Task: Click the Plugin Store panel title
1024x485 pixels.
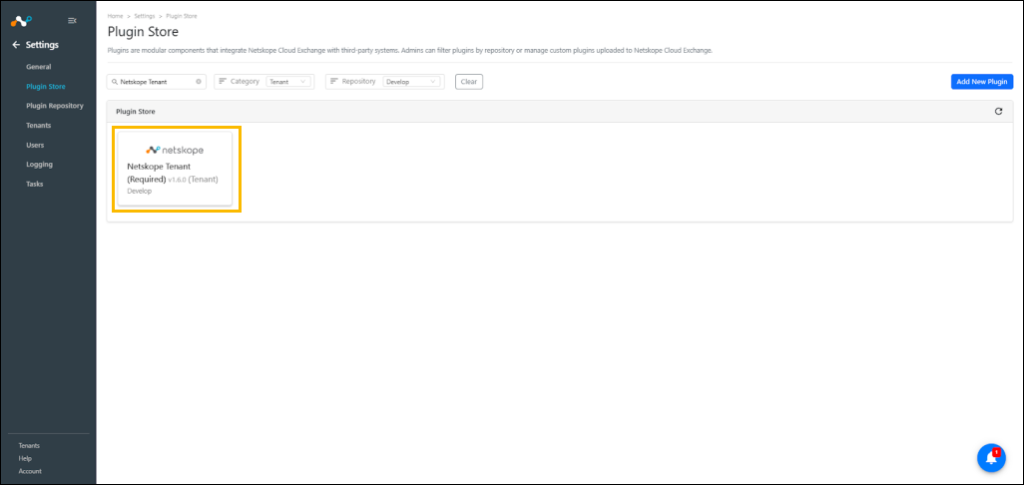Action: click(x=135, y=112)
